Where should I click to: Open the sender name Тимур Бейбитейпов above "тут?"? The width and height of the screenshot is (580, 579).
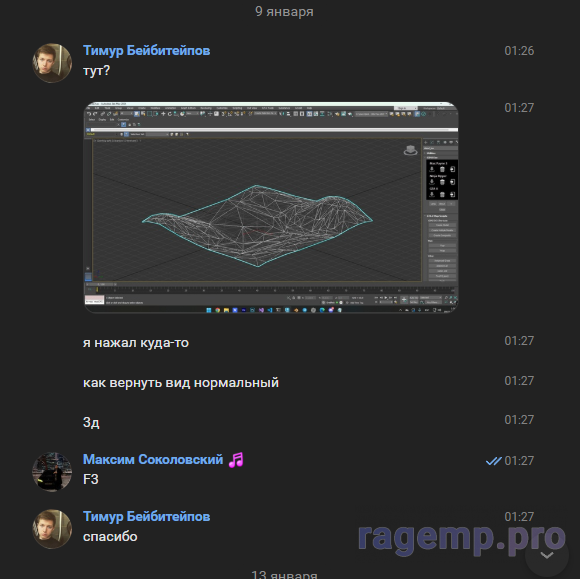pyautogui.click(x=146, y=50)
